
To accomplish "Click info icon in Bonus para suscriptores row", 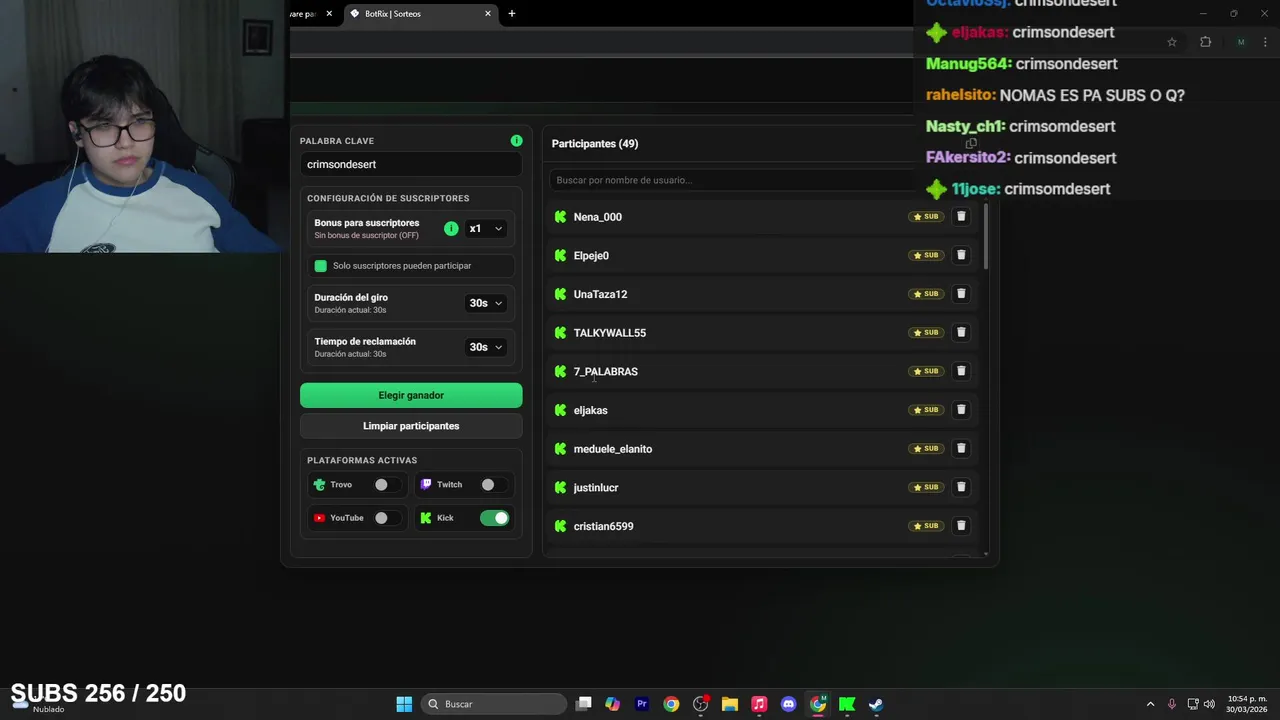I will 451,229.
